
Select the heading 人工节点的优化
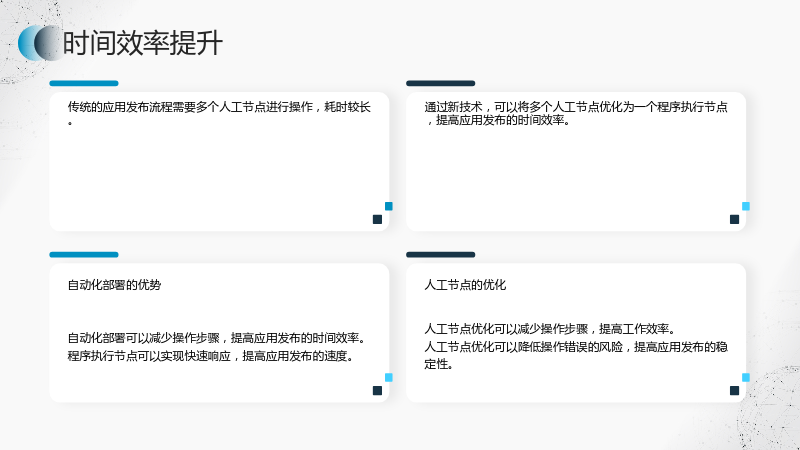[465, 285]
